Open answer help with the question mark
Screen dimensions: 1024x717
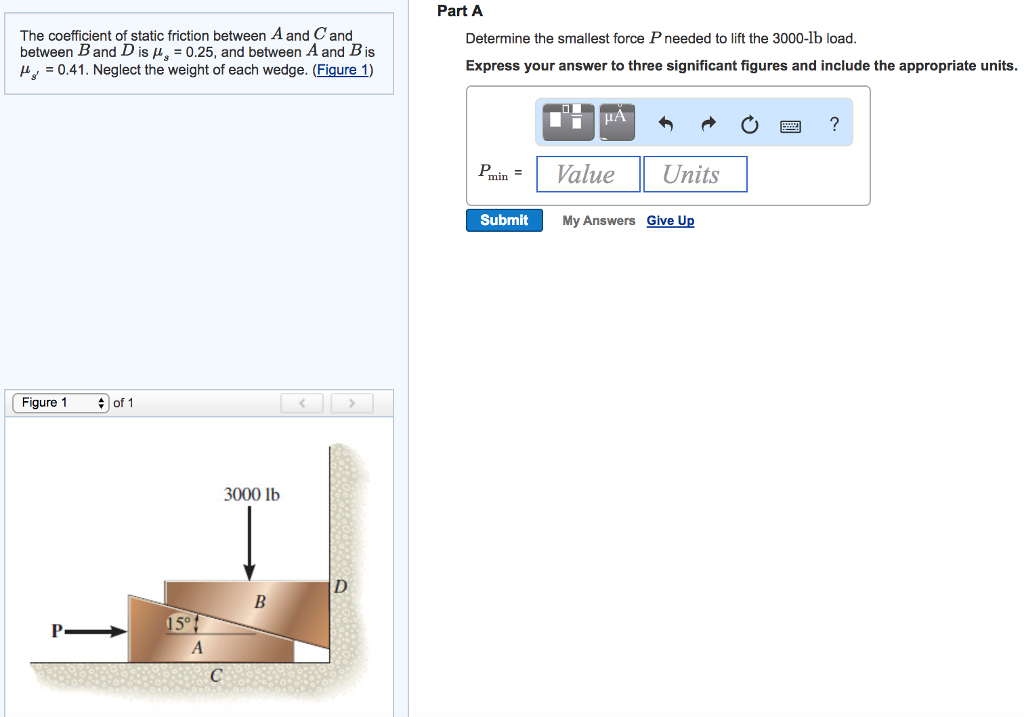tap(834, 123)
